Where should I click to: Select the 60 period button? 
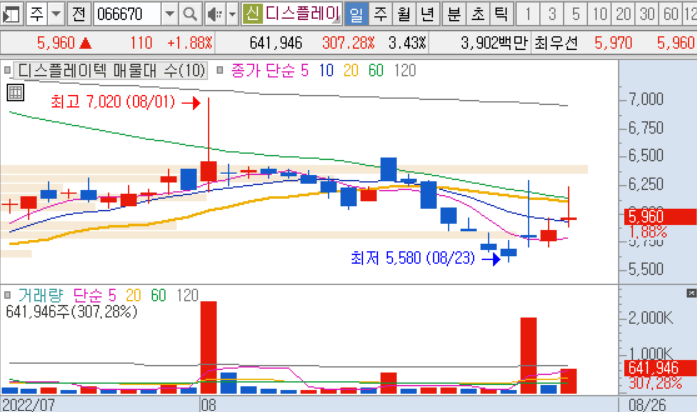(670, 14)
